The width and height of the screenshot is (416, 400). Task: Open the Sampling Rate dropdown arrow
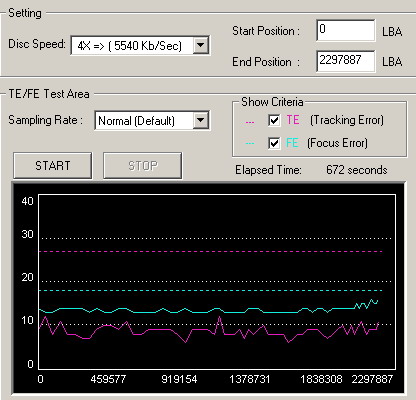tap(201, 120)
